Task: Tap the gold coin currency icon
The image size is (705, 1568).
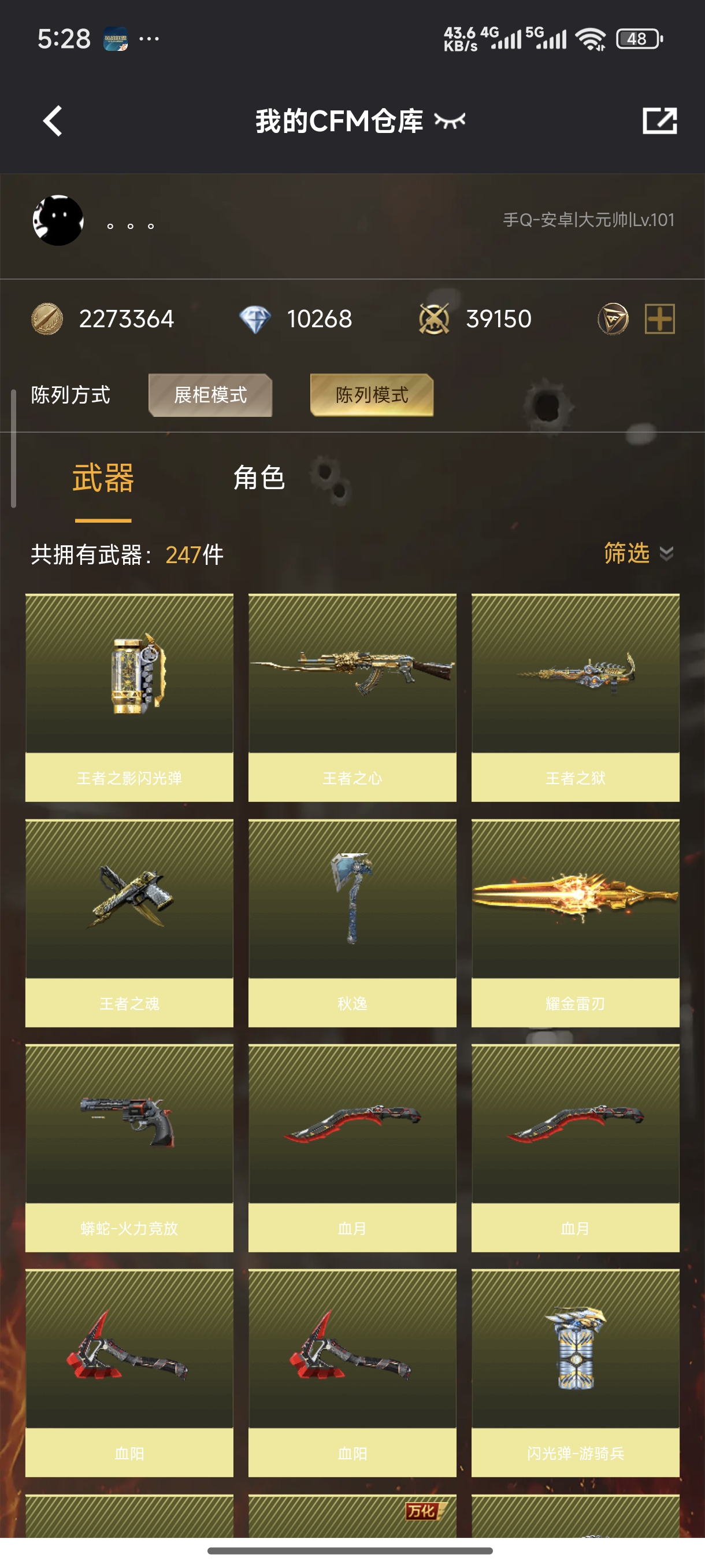Action: [x=47, y=319]
